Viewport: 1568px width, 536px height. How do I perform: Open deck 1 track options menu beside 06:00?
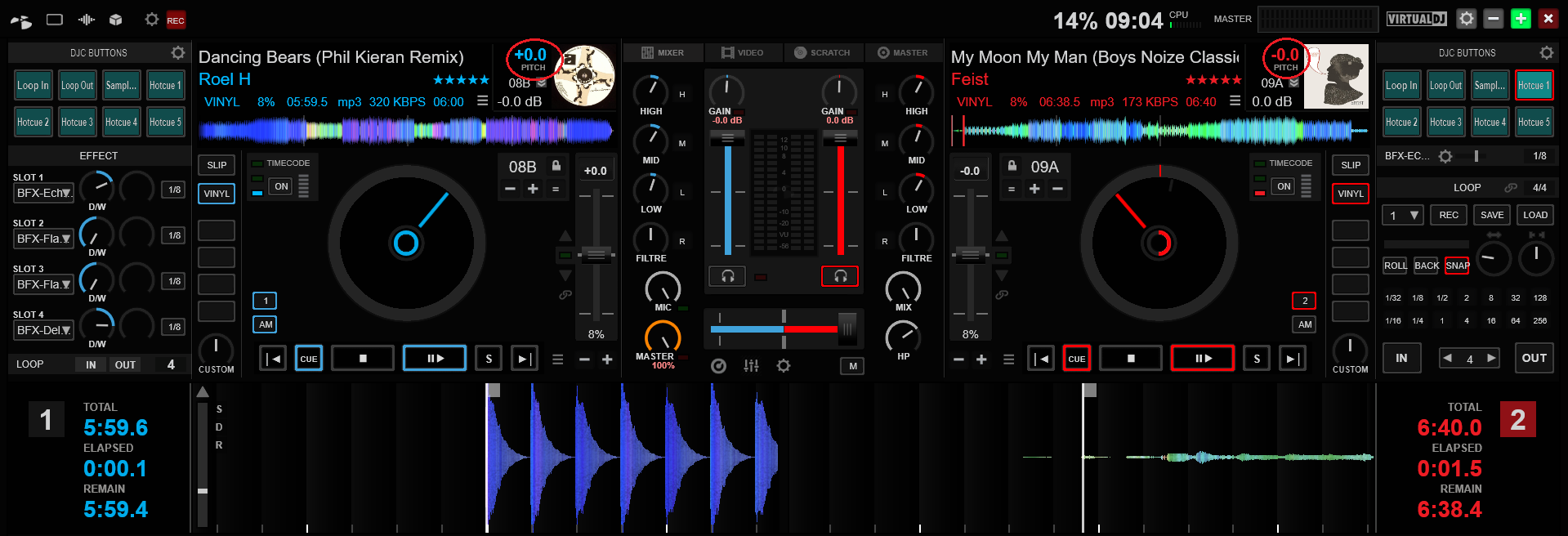[482, 101]
